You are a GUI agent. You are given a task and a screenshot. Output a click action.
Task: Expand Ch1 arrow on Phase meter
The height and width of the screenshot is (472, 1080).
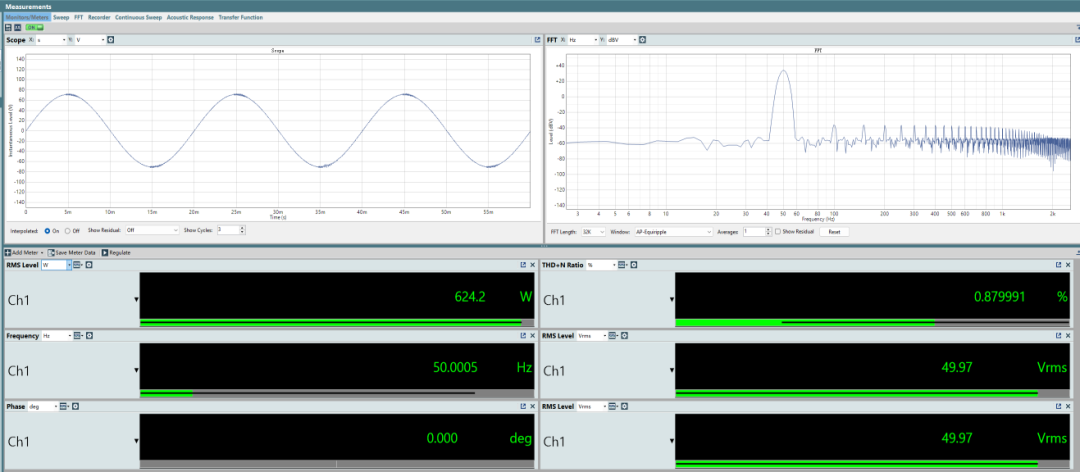tap(136, 441)
